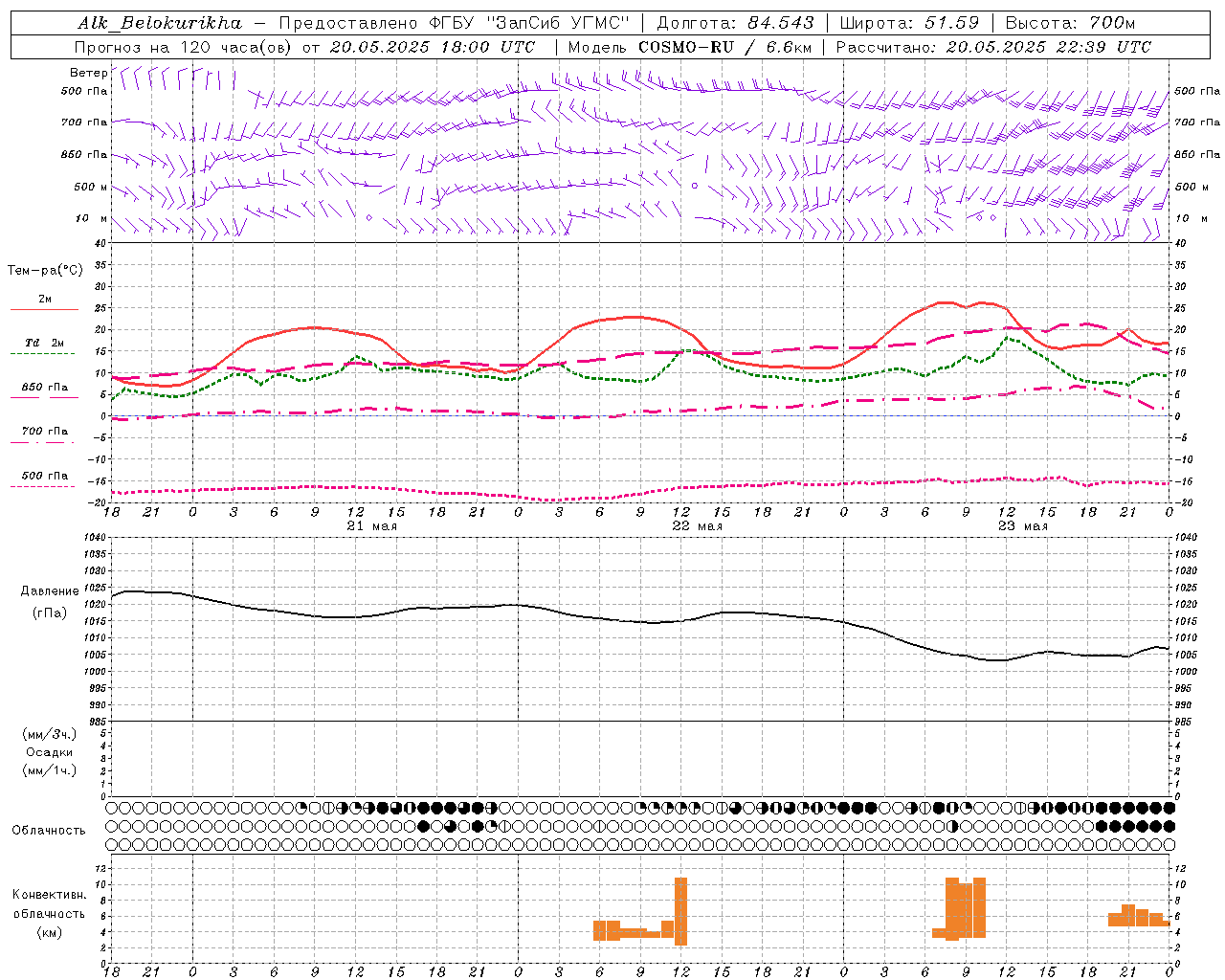Click the left 500 гПа wind level label

(x=83, y=92)
